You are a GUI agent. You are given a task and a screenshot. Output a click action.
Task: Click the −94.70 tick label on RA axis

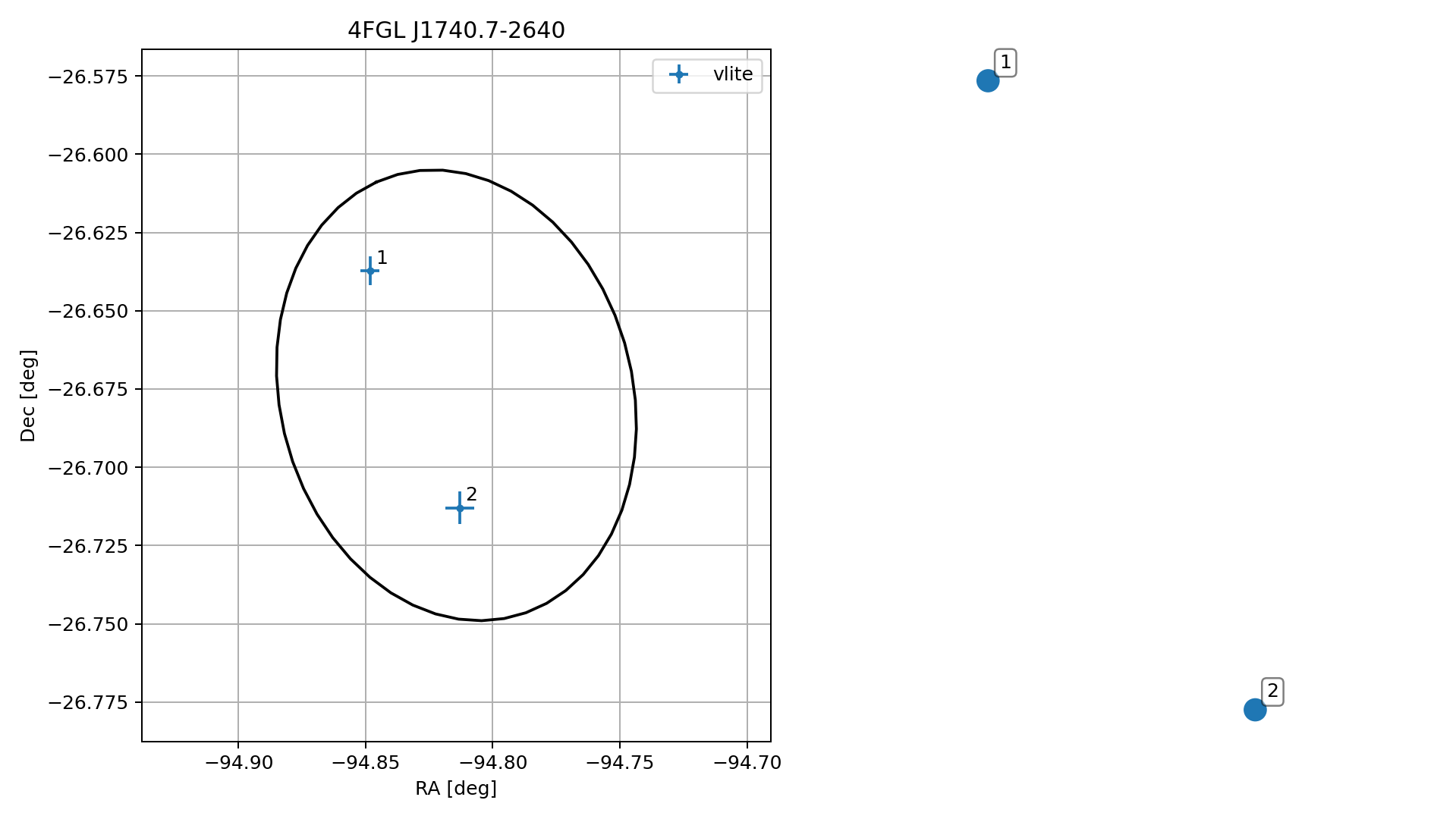[x=747, y=763]
